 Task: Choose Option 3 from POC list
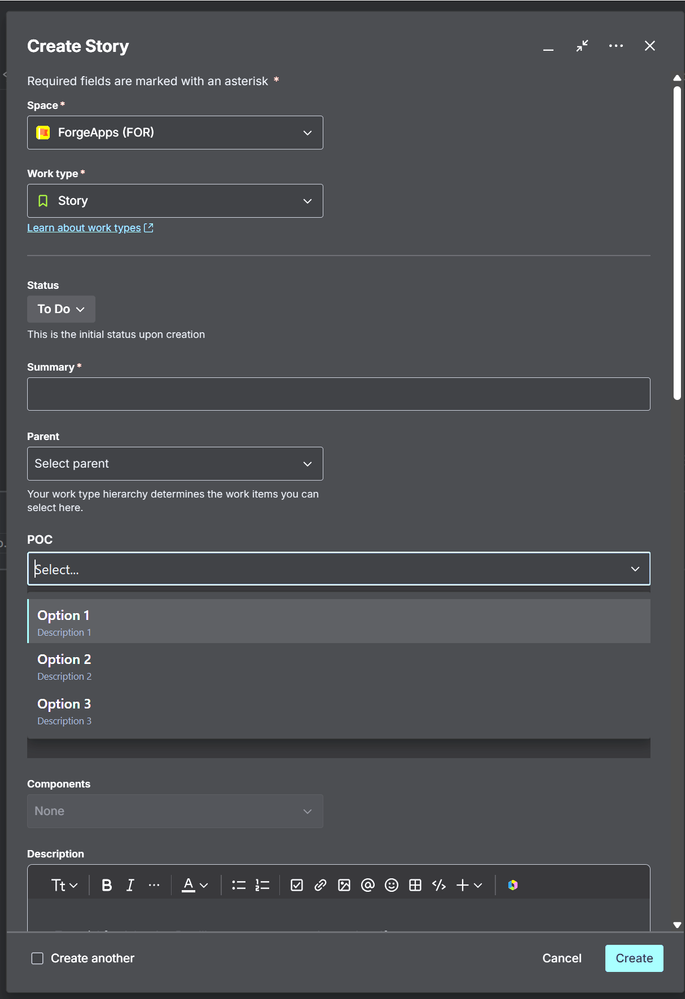[339, 710]
